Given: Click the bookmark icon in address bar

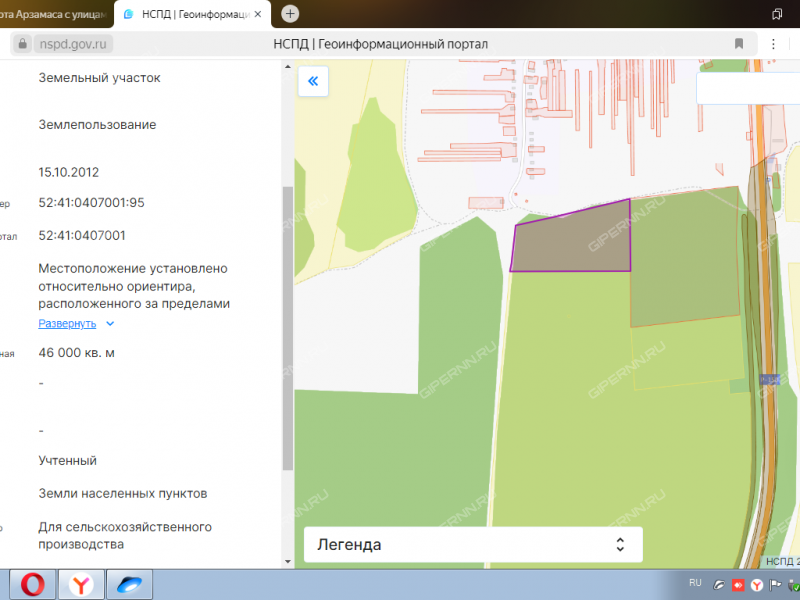Looking at the screenshot, I should coord(739,44).
